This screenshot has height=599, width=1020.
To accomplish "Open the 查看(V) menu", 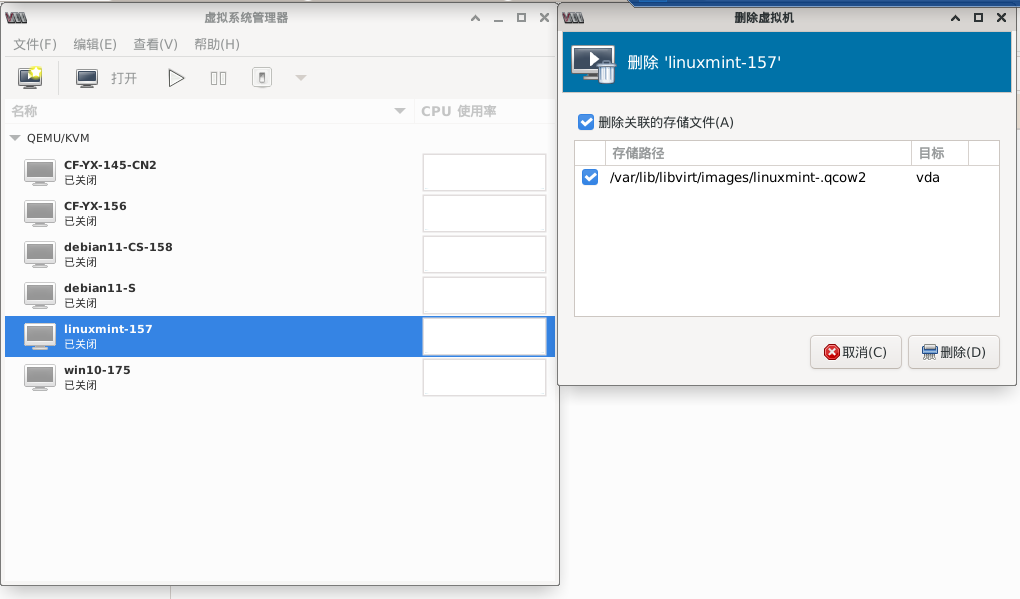I will 155,44.
